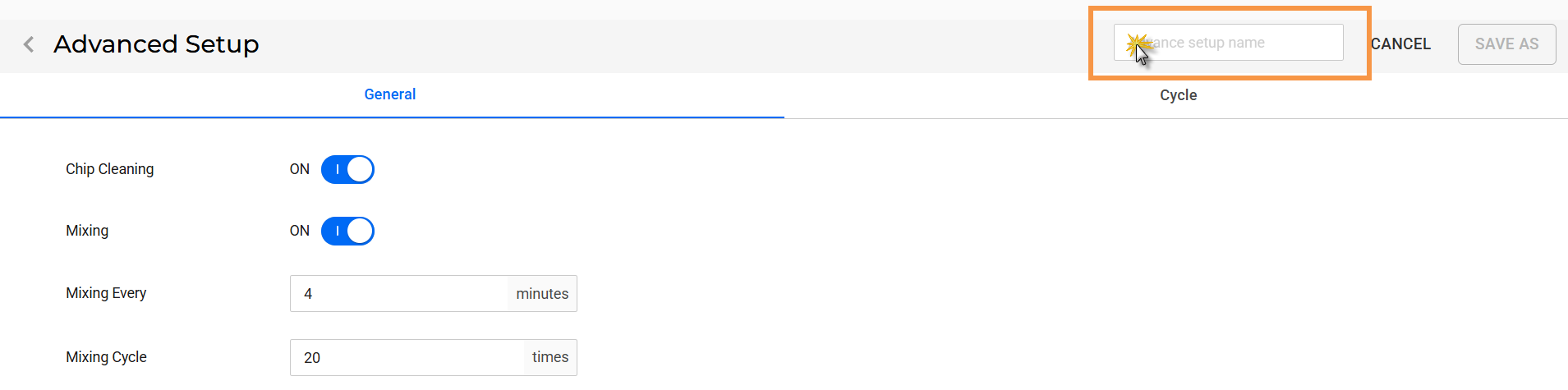Image resolution: width=1568 pixels, height=390 pixels.
Task: Switch to the Cycle tab
Action: (1177, 95)
